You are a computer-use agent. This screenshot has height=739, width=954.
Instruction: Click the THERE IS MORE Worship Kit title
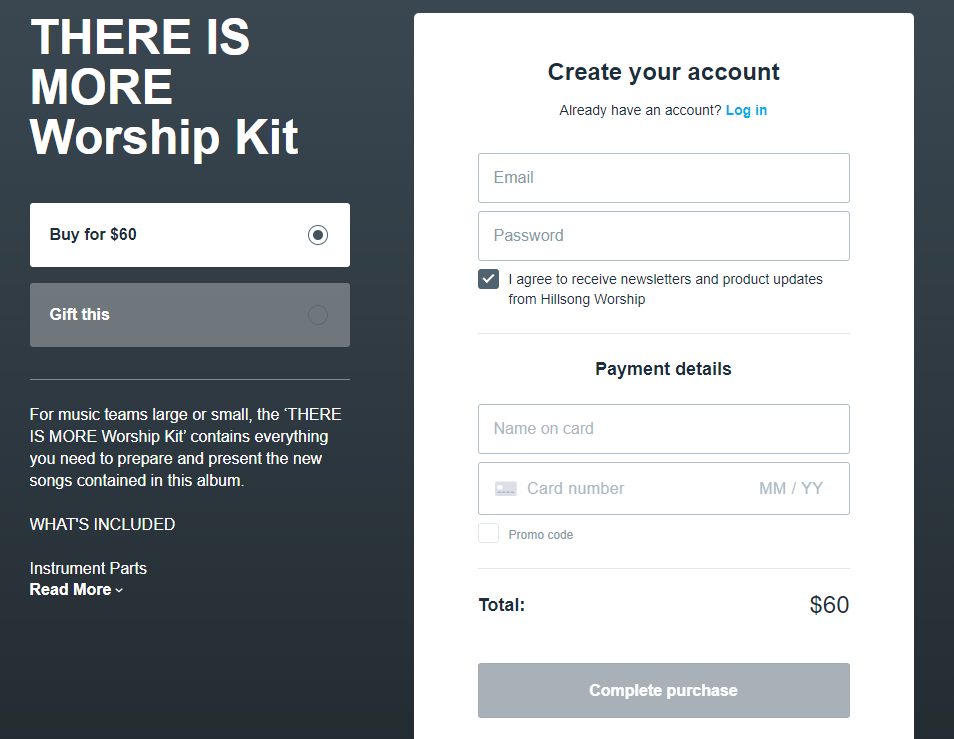coord(164,88)
